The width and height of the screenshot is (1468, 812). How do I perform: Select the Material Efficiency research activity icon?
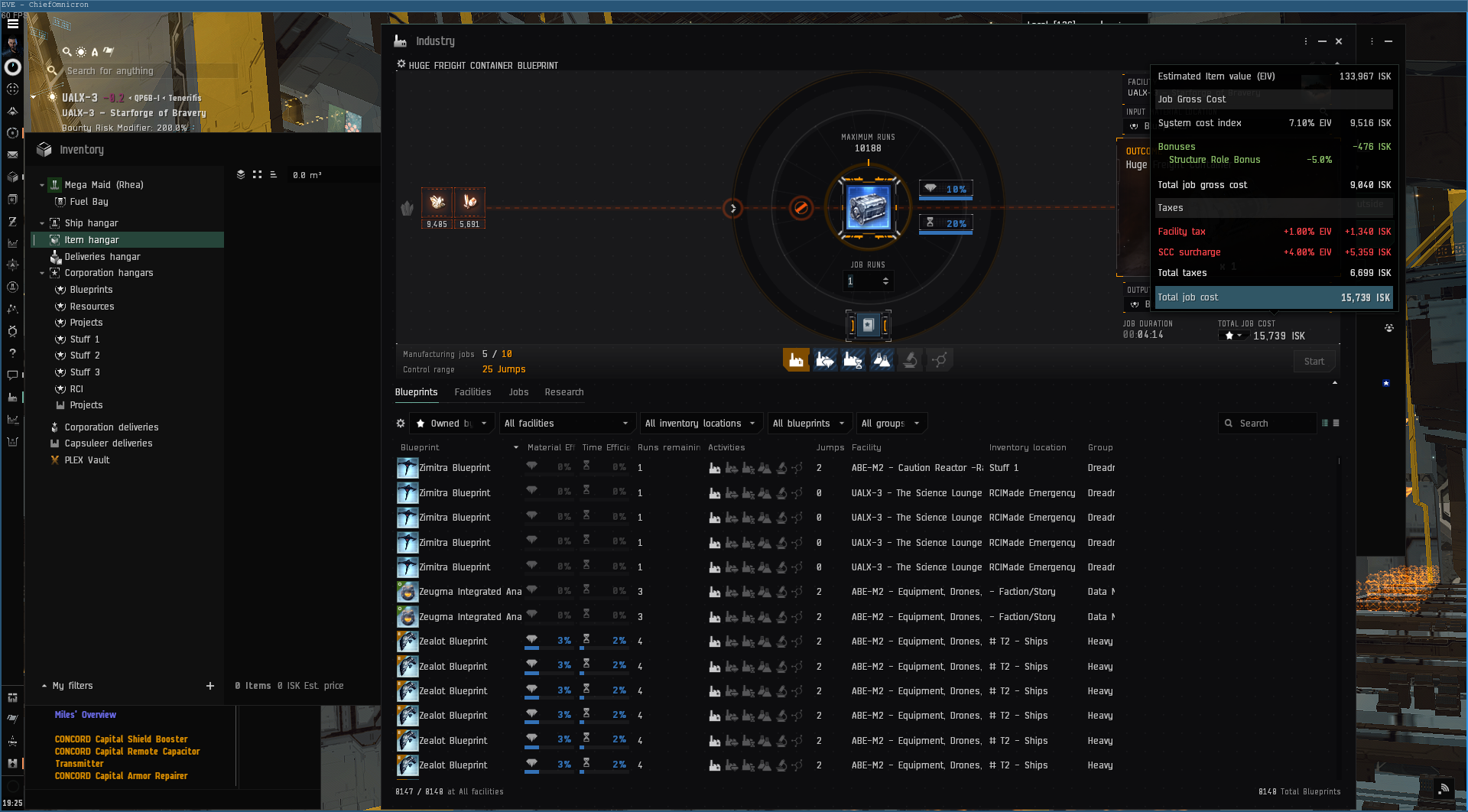point(824,360)
